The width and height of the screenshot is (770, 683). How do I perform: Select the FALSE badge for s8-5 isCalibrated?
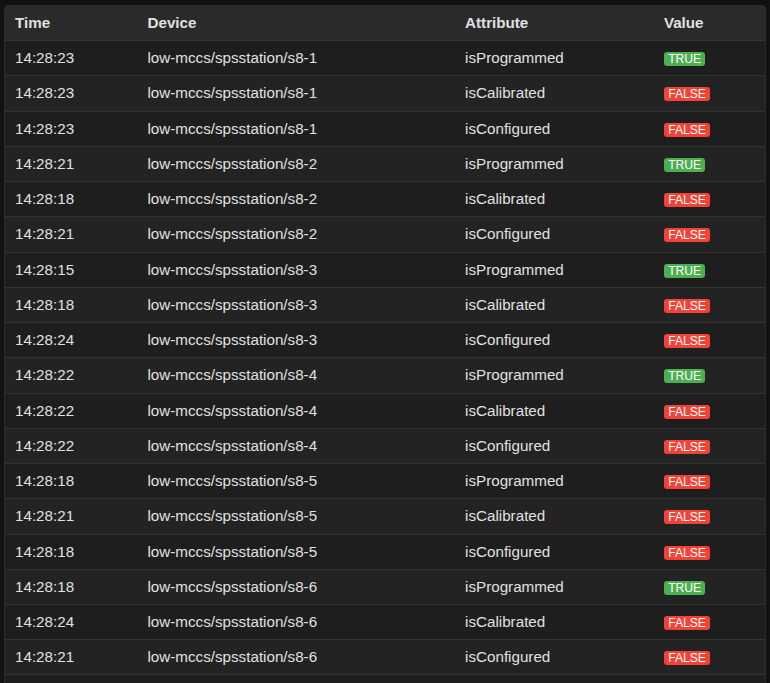pos(687,517)
